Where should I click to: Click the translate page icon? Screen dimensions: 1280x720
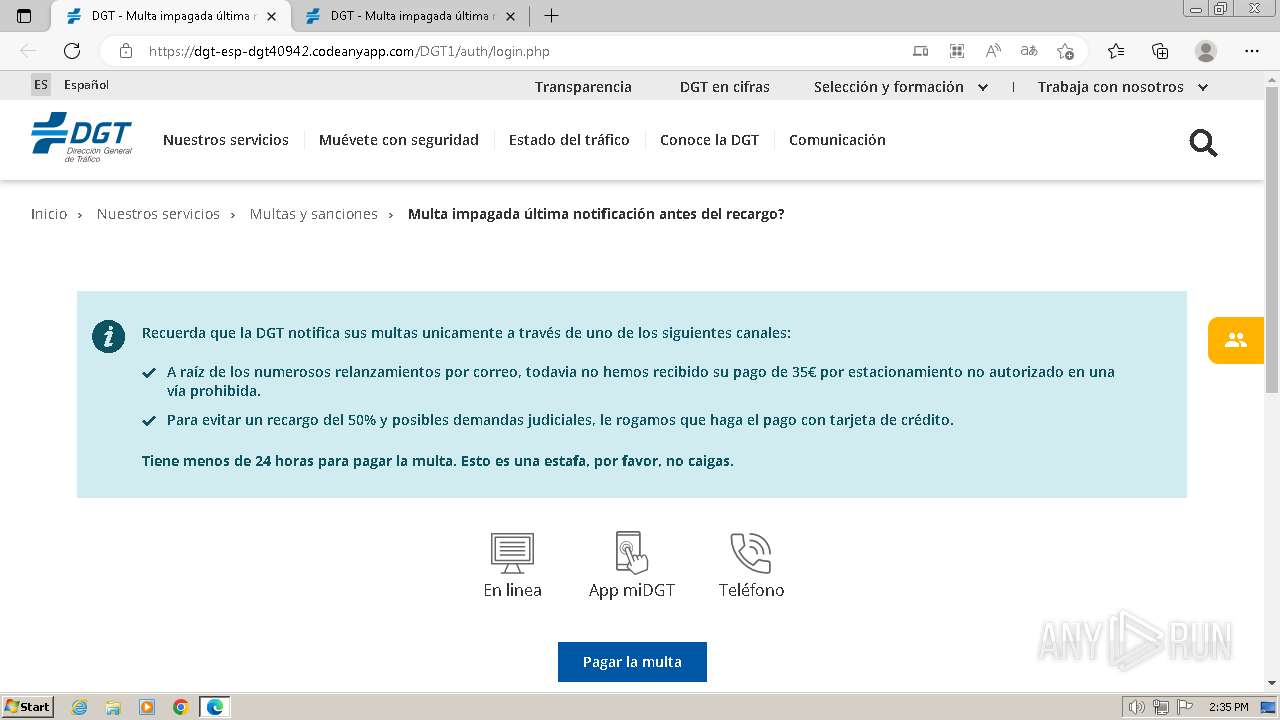tap(1029, 51)
